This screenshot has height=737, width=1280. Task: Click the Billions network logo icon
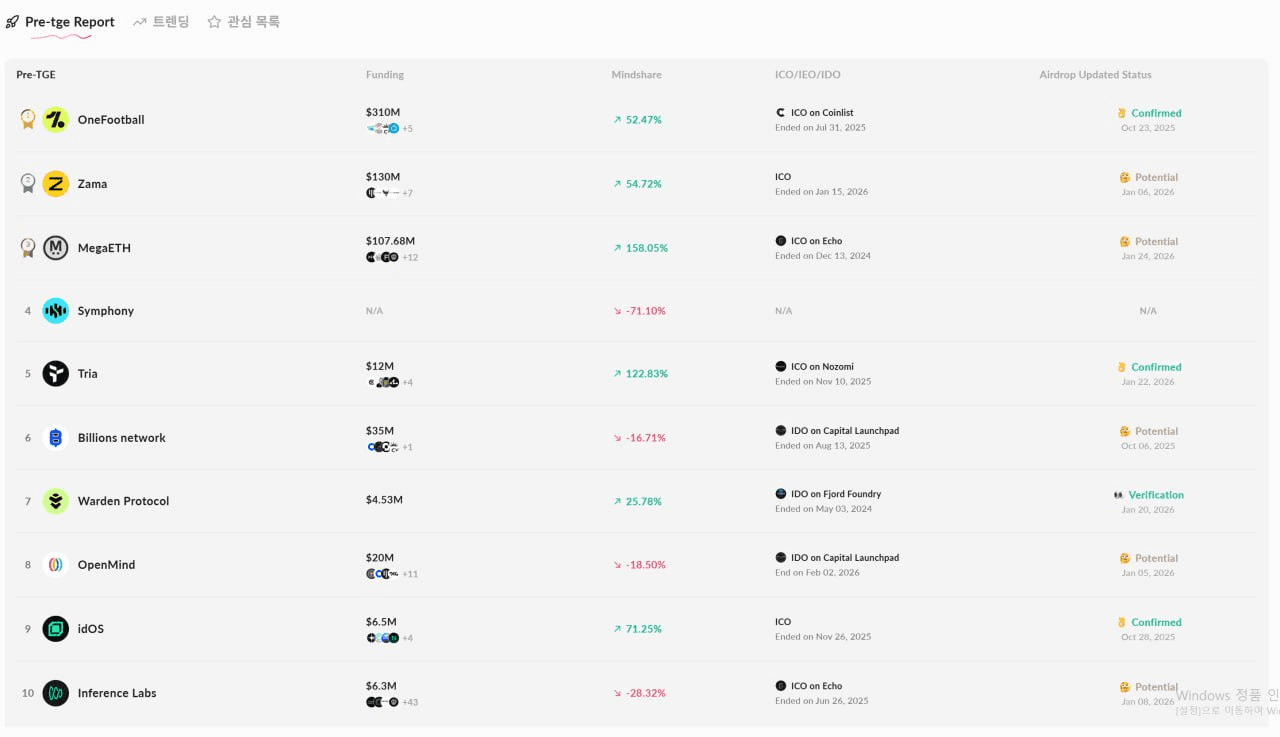55,438
